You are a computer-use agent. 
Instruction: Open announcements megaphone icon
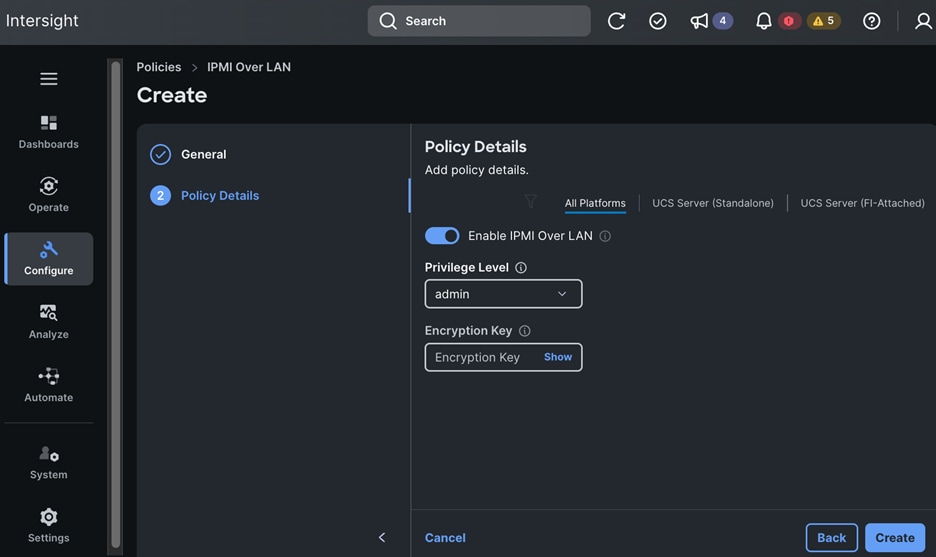(x=699, y=21)
